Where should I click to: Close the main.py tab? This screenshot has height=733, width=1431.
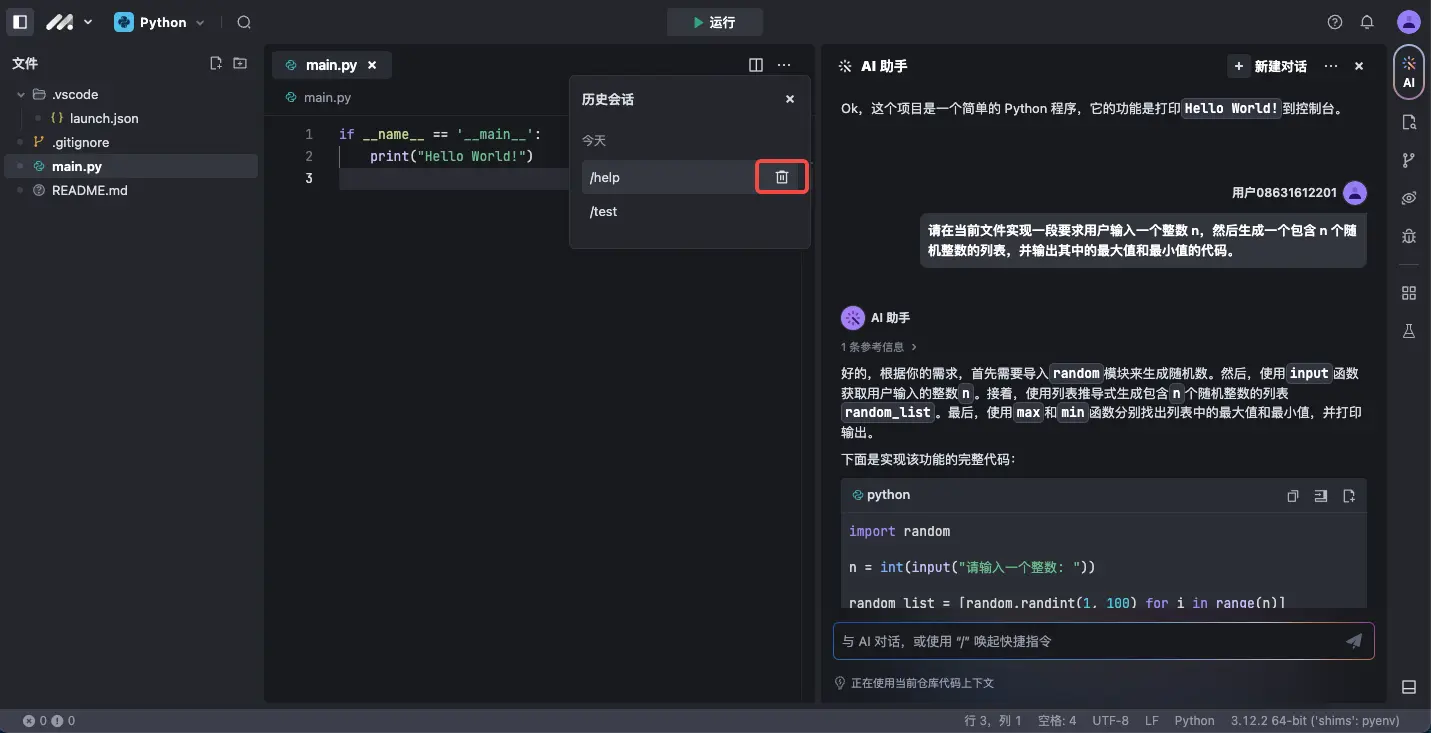tap(372, 65)
